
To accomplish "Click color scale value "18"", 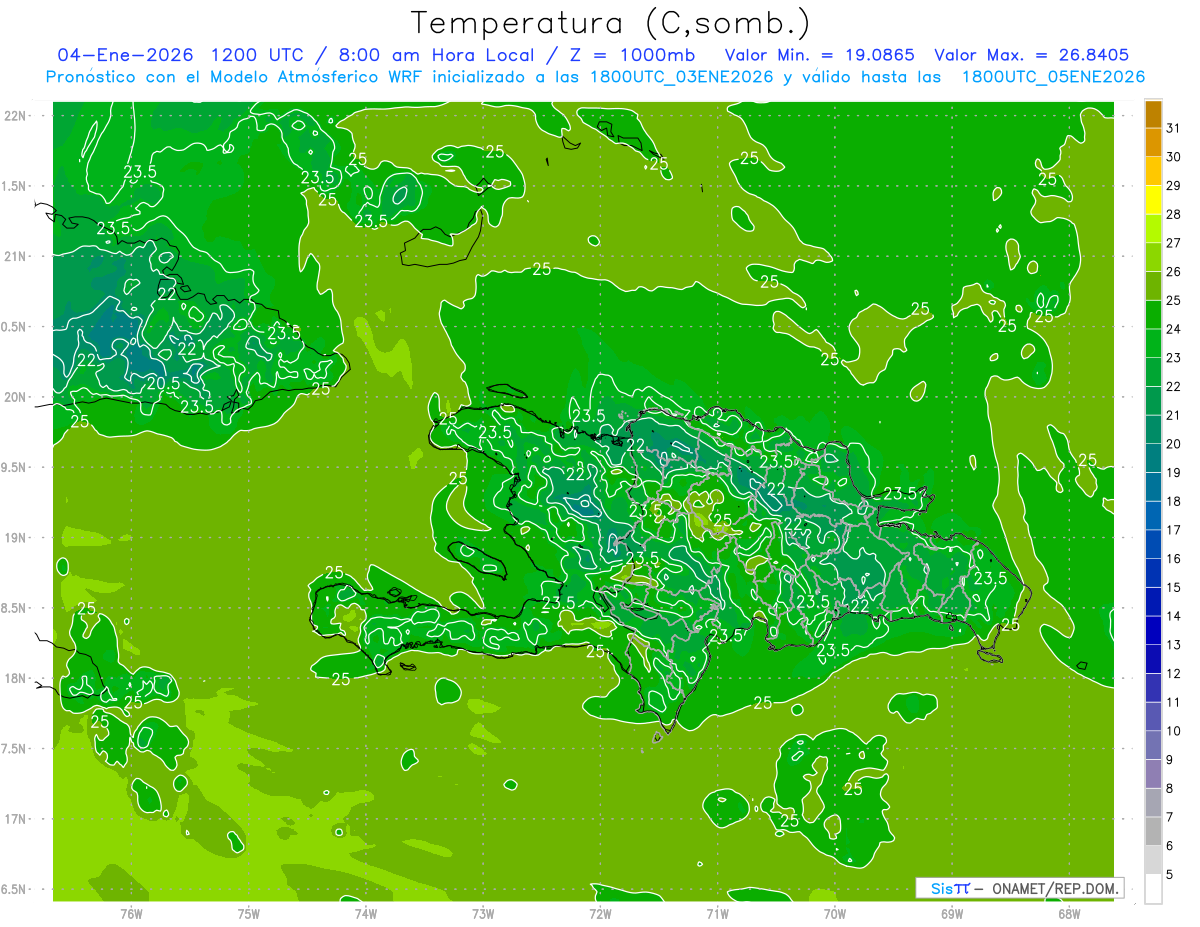I will 1174,501.
